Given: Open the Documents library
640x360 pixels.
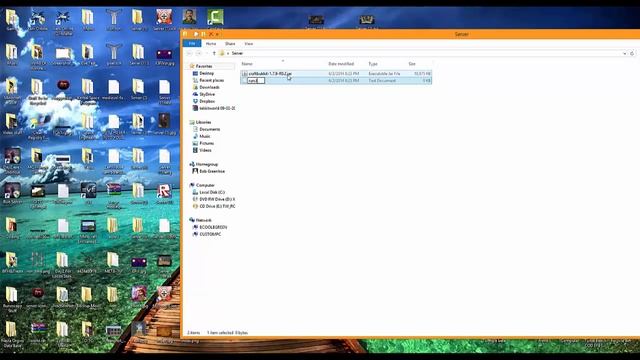Looking at the screenshot, I should point(209,129).
